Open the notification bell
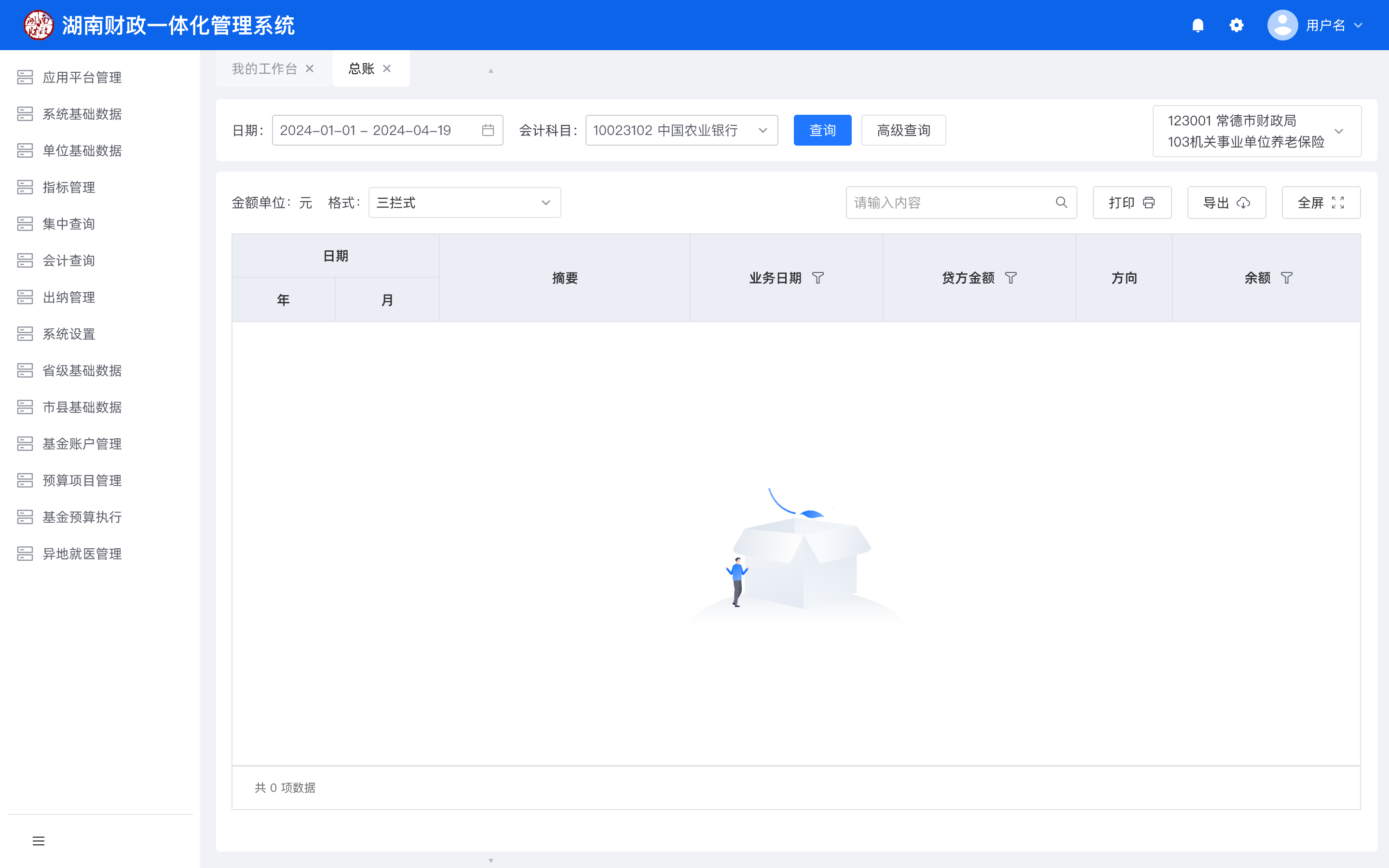 point(1198,25)
